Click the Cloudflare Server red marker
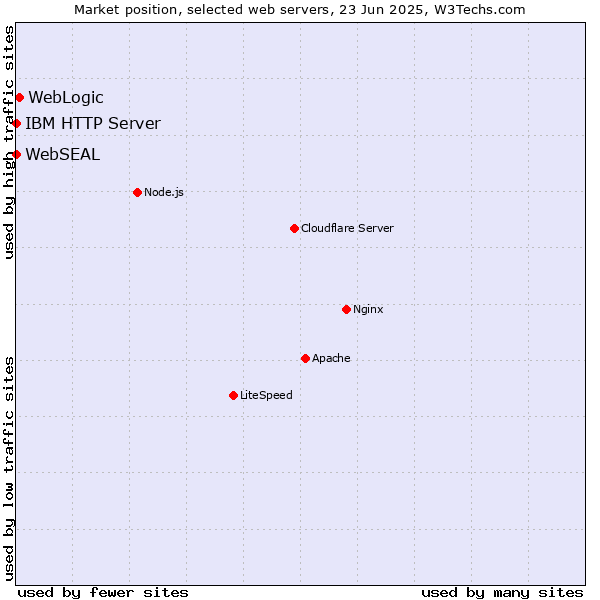The width and height of the screenshot is (600, 600). [x=294, y=228]
